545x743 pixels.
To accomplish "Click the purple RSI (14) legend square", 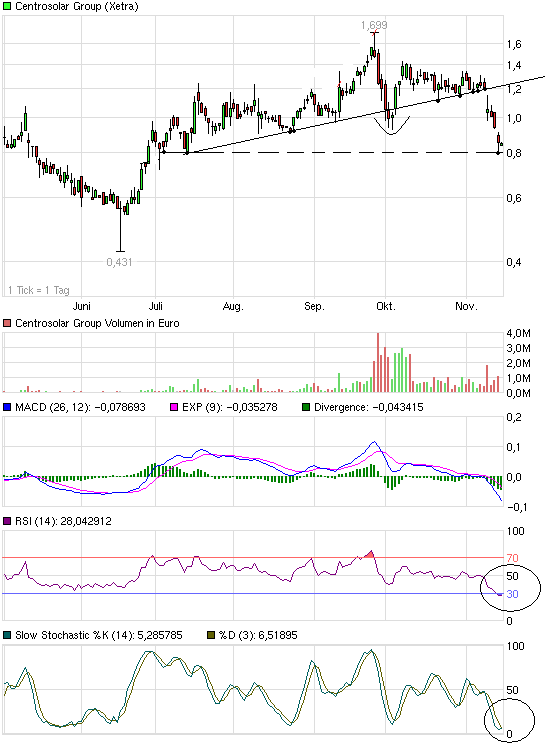I will point(7,521).
